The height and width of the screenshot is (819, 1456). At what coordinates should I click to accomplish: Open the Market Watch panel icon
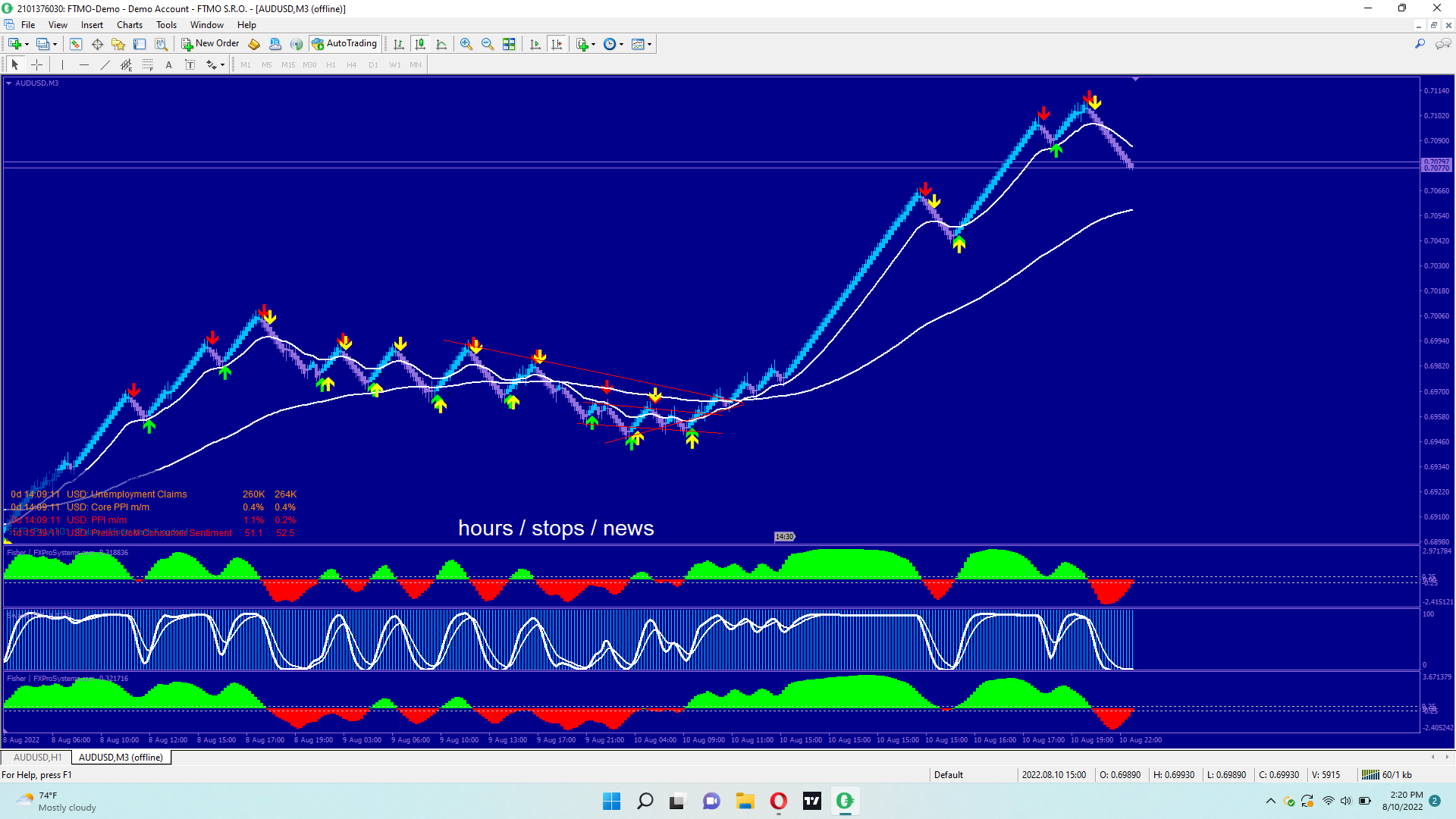tap(75, 44)
